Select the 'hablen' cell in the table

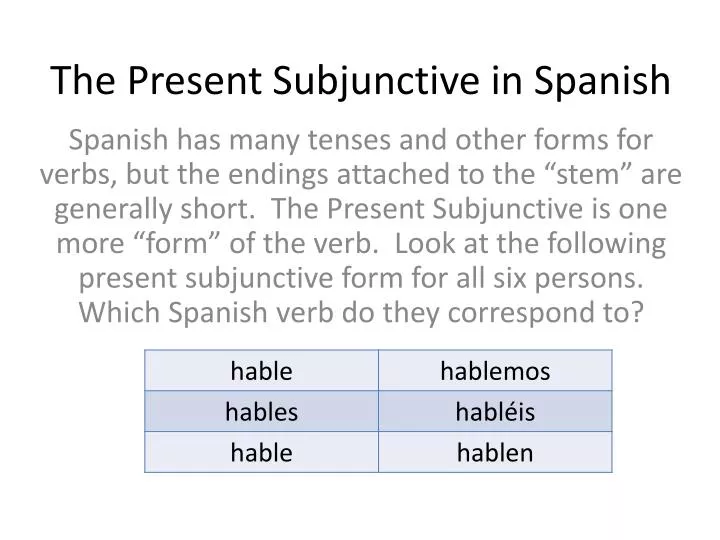(x=495, y=452)
